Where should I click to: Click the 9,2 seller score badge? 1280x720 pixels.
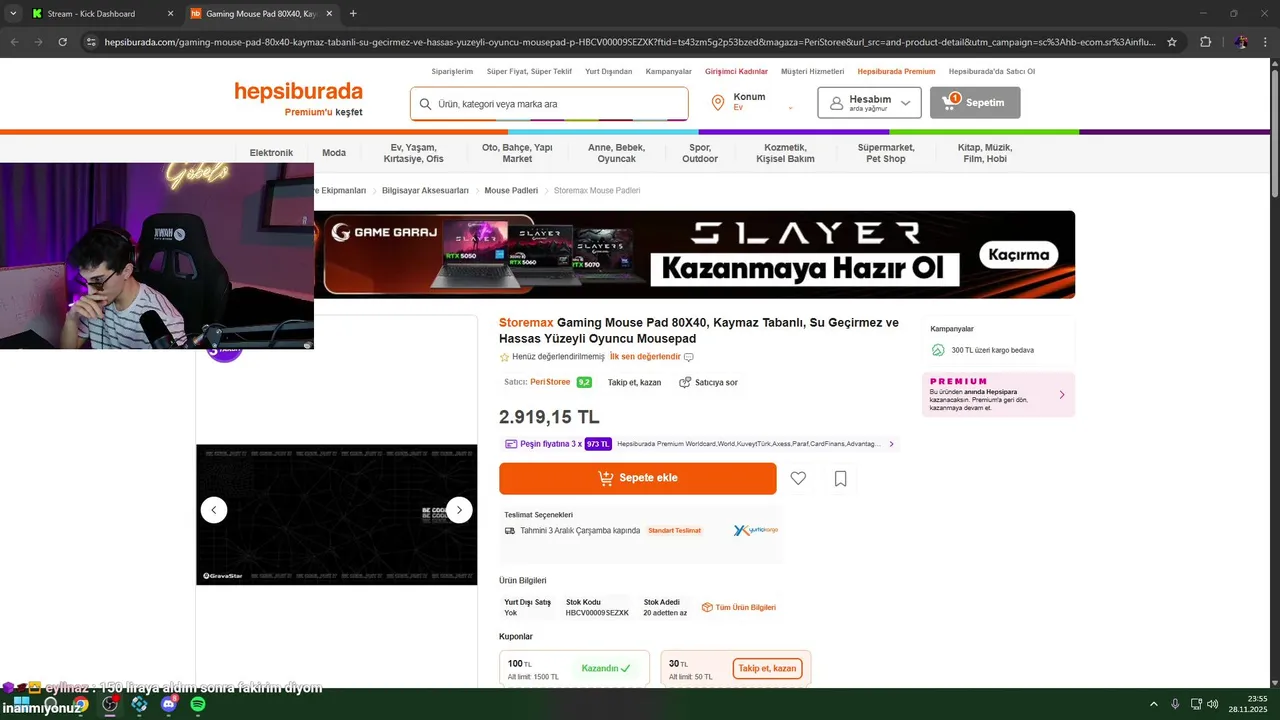point(584,382)
